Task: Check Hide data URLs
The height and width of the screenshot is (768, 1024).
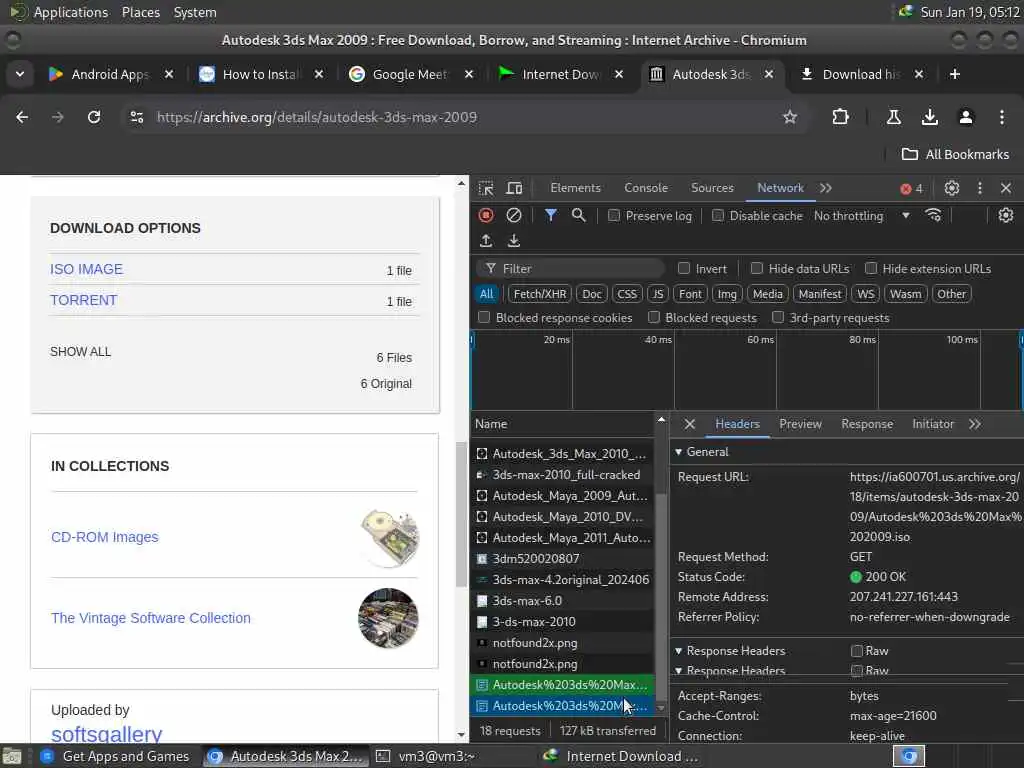Action: pyautogui.click(x=756, y=268)
